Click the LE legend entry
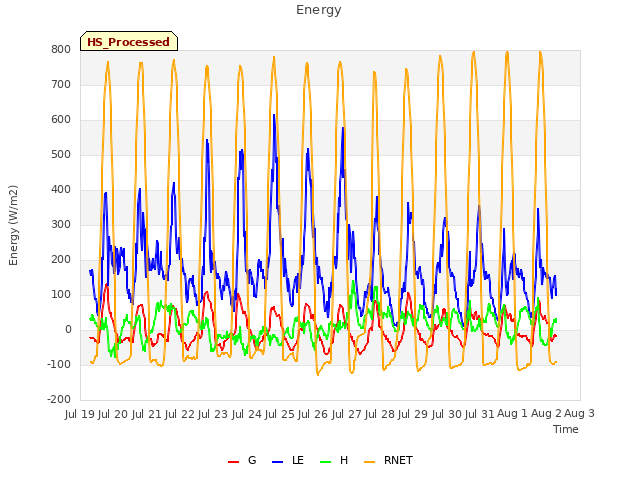The image size is (640, 480). click(288, 460)
